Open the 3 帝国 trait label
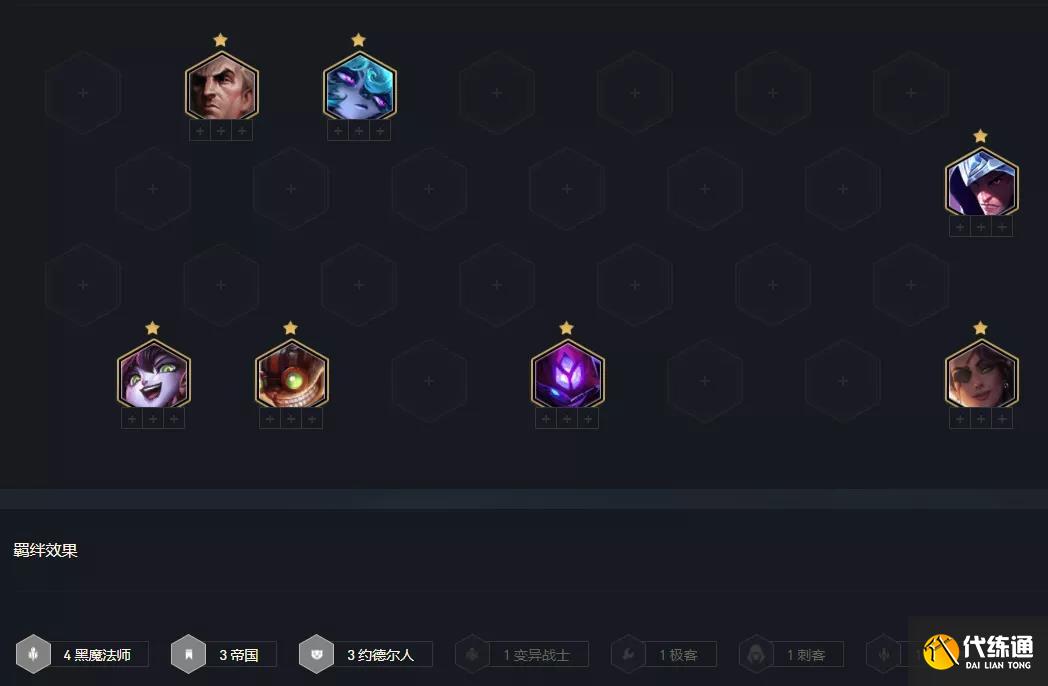Viewport: 1048px width, 686px height. [x=239, y=655]
